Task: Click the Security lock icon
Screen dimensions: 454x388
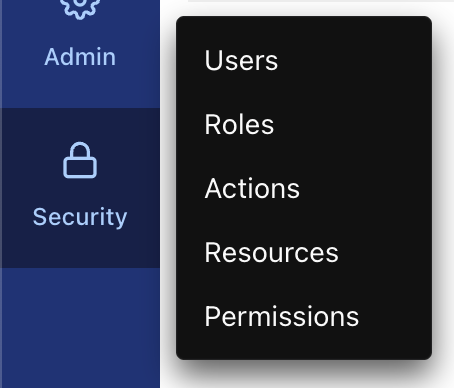Action: (x=80, y=160)
